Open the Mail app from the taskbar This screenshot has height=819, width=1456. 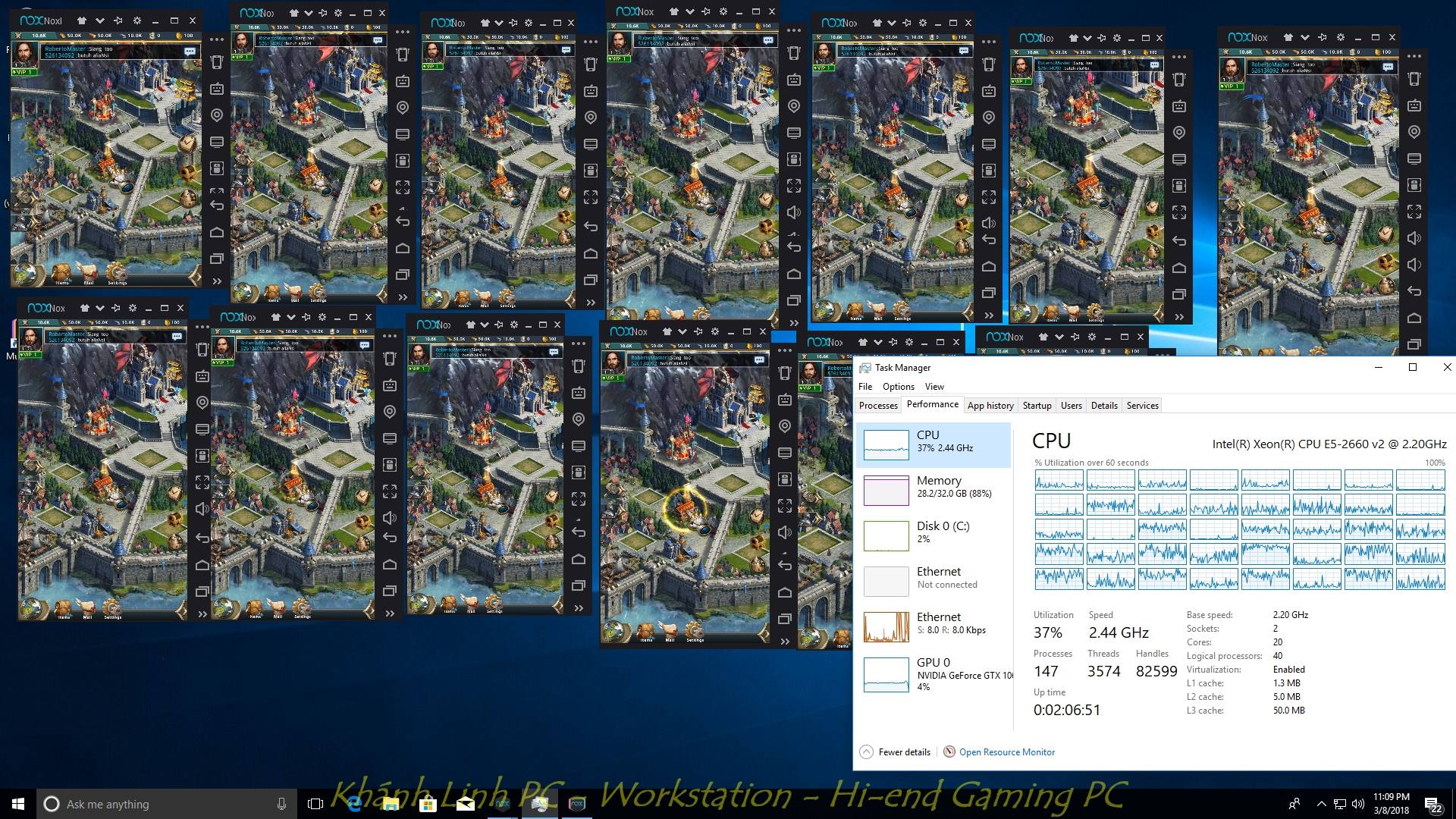click(465, 804)
